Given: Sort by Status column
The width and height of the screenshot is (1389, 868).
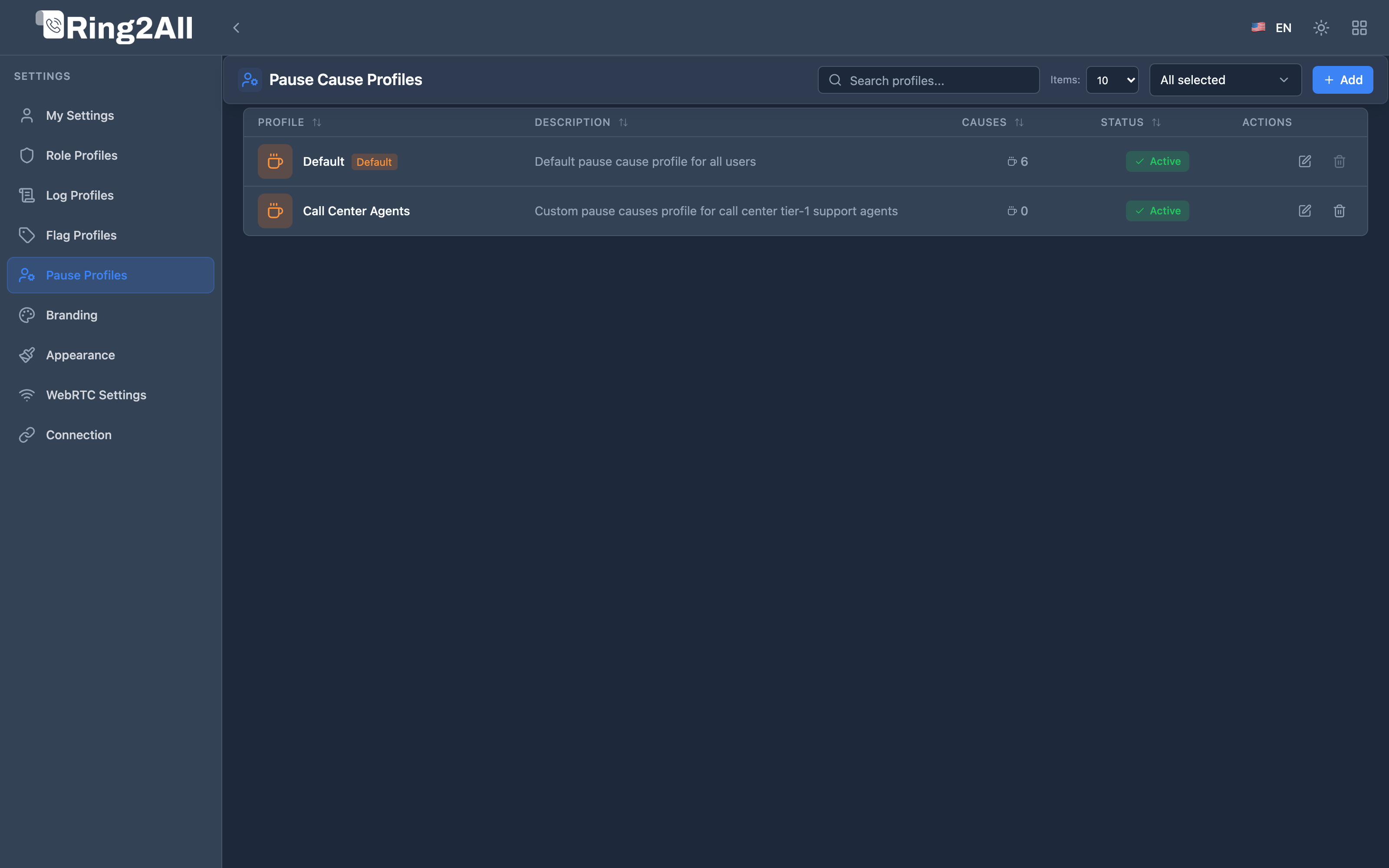Looking at the screenshot, I should coord(1130,122).
